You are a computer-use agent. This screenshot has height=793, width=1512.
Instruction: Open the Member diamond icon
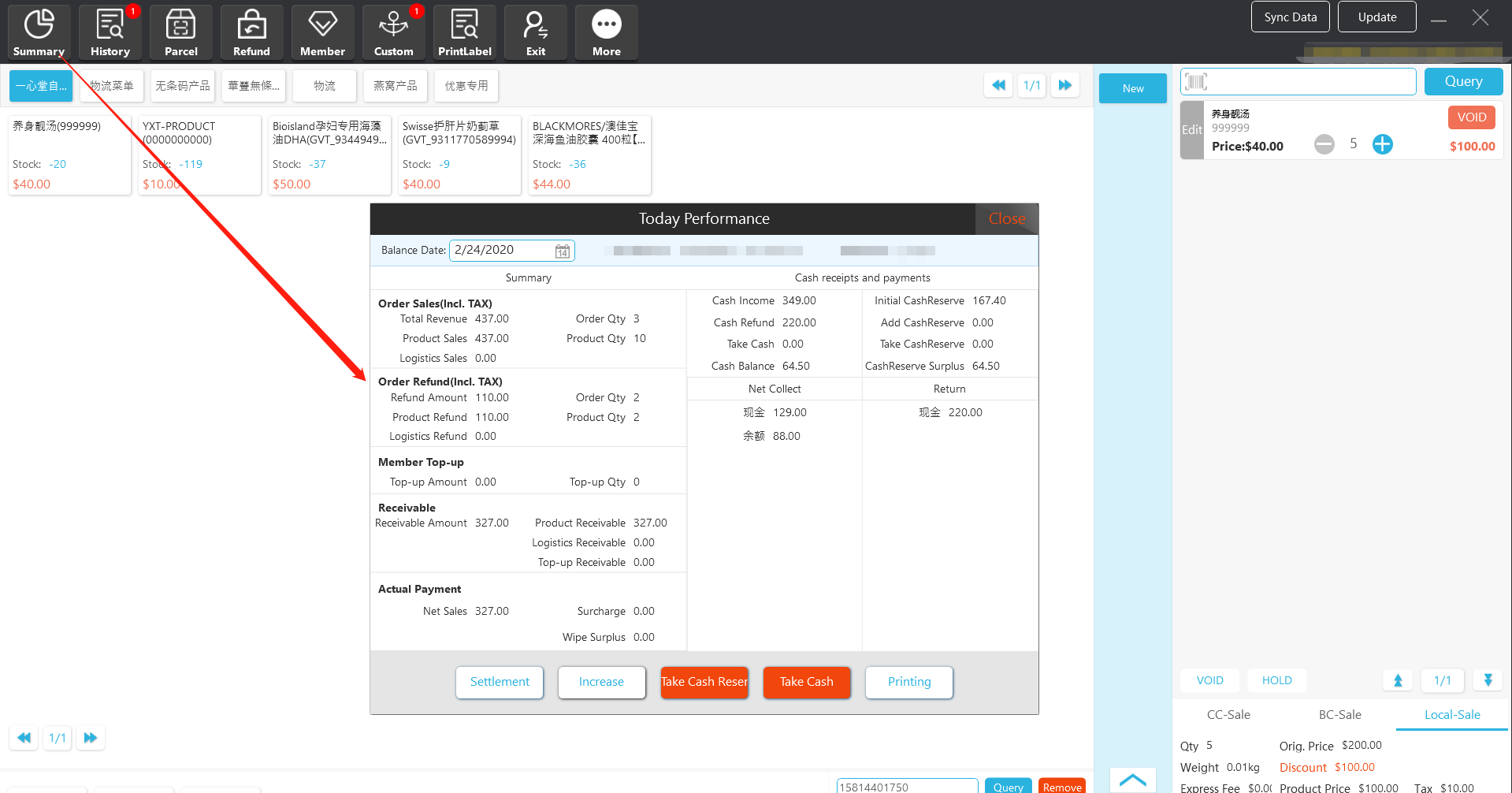(322, 32)
